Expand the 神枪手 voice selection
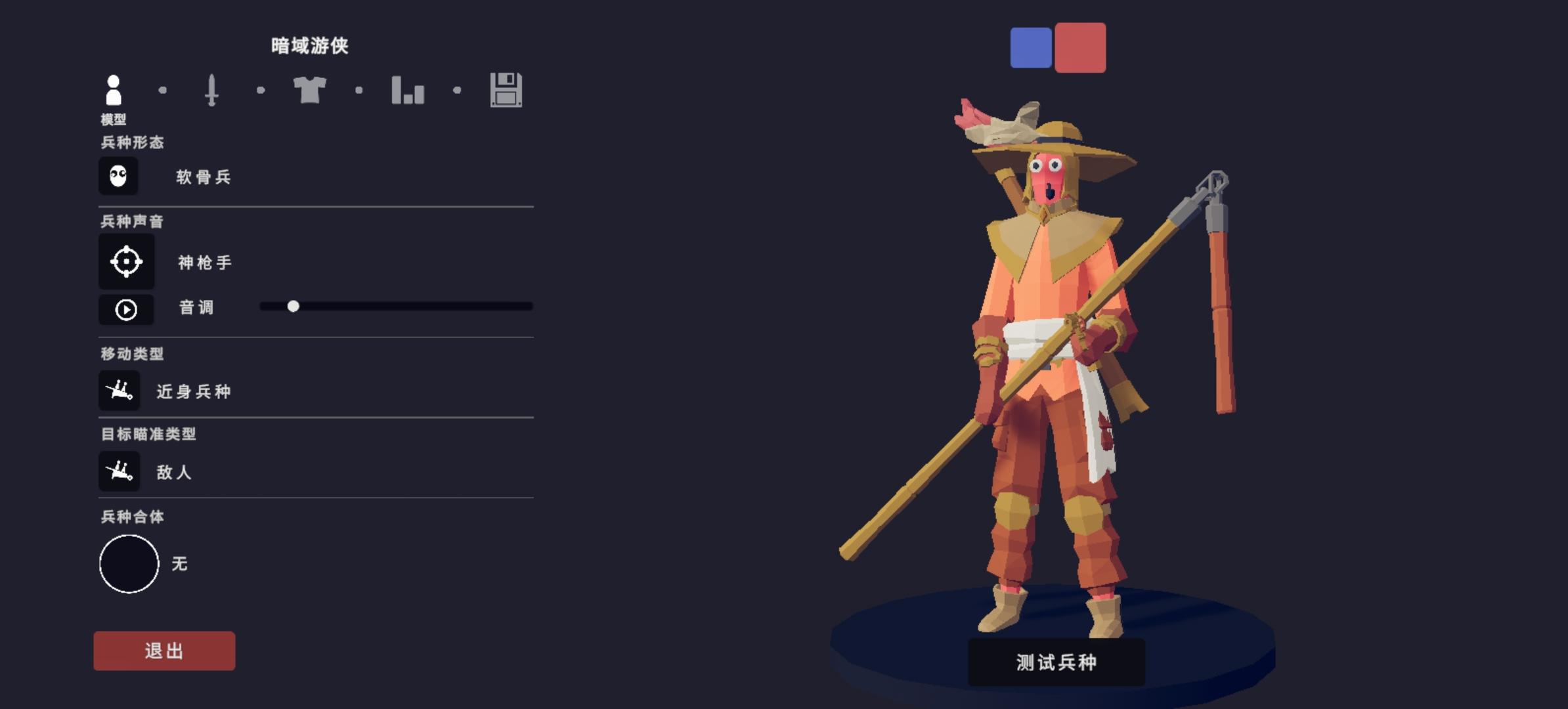 click(x=205, y=263)
